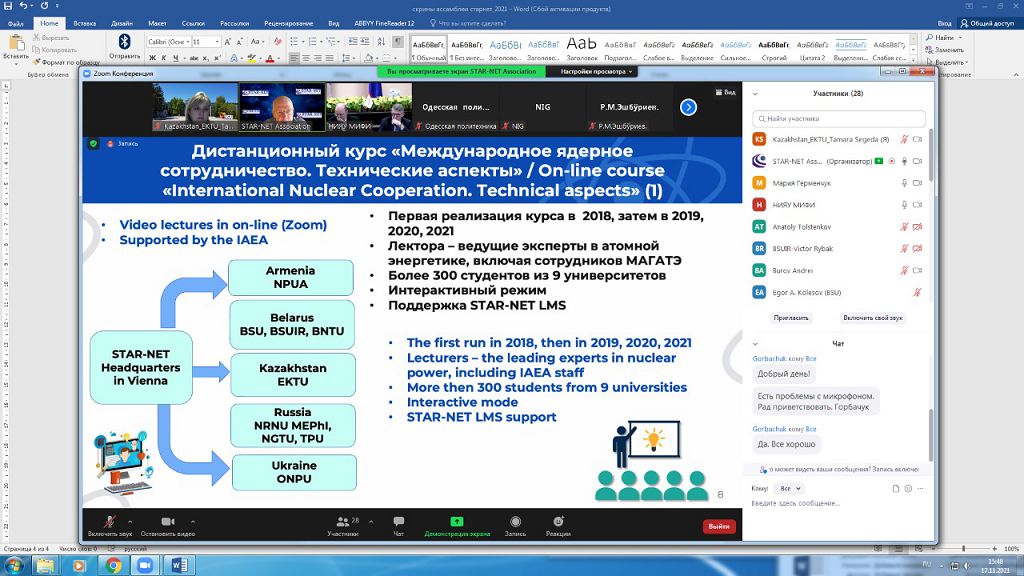The image size is (1024, 576).
Task: Clear all formatting with the eraser icon
Action: click(278, 42)
